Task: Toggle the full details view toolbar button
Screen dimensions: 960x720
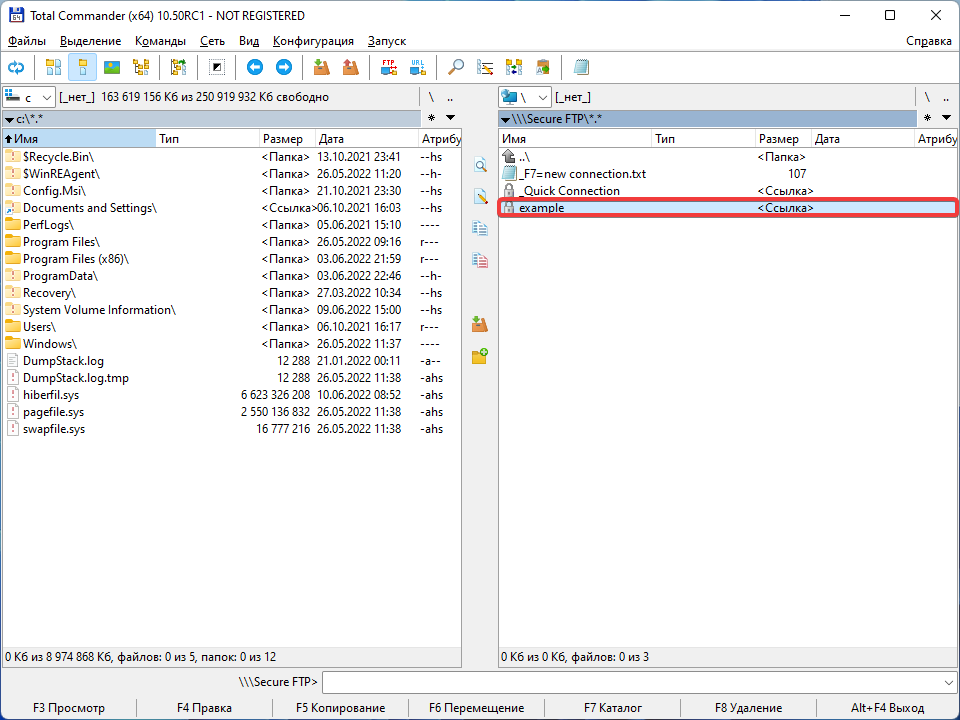Action: point(83,67)
